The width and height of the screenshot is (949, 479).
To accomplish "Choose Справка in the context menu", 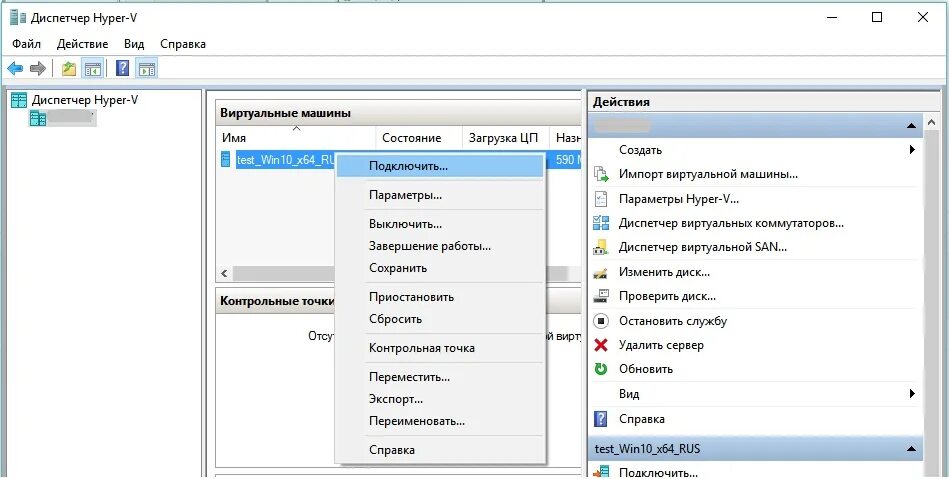I will (x=440, y=450).
